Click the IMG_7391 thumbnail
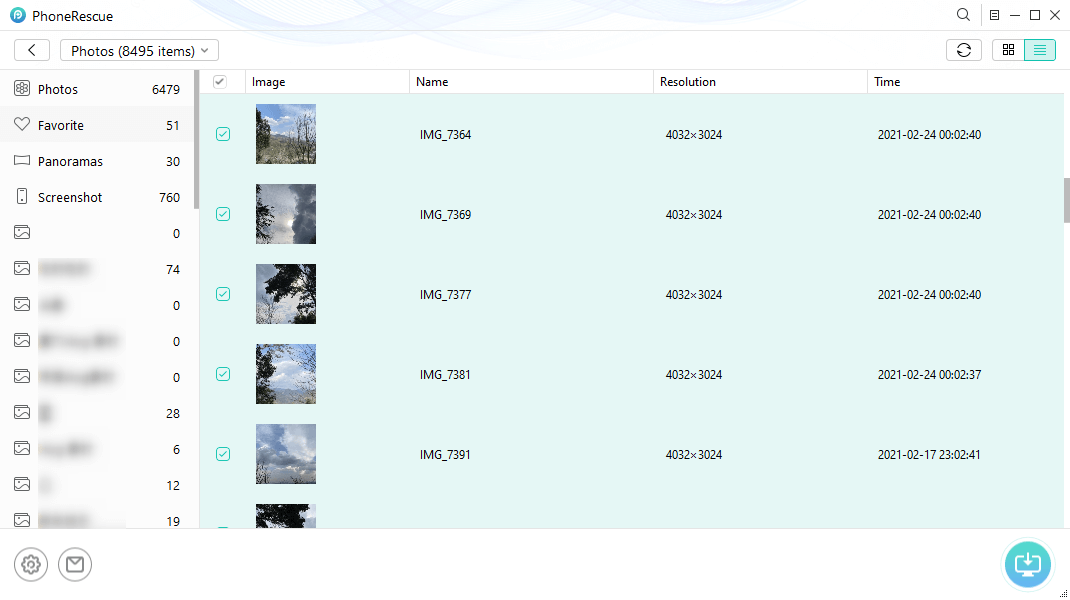This screenshot has width=1070, height=600. point(286,454)
